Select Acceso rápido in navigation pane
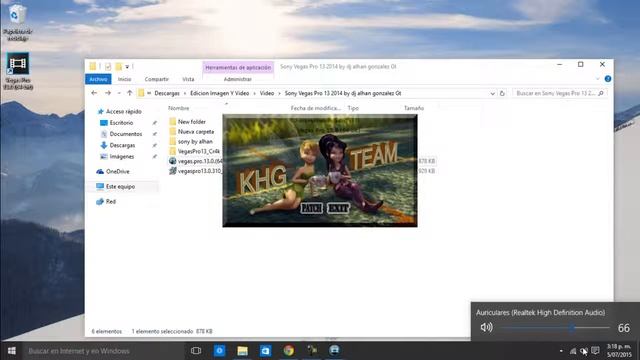Screen dimensions: 640x360 119,111
